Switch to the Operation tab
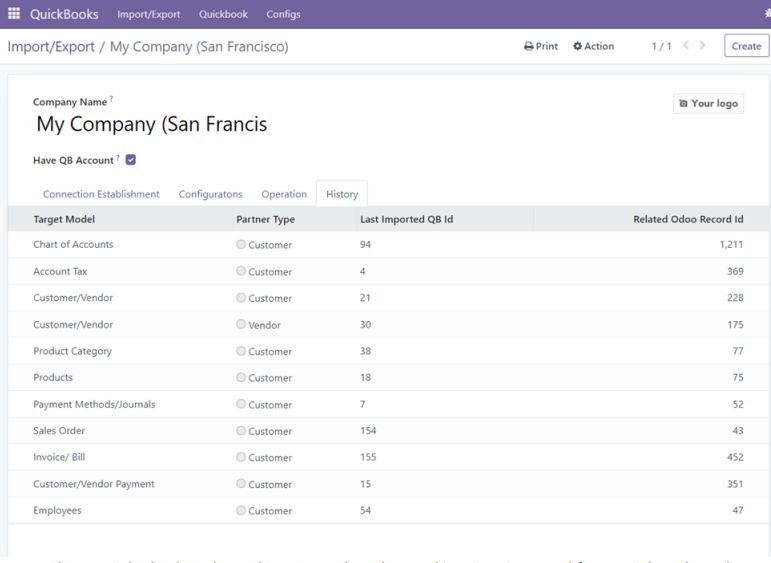This screenshot has width=771, height=563. (284, 194)
